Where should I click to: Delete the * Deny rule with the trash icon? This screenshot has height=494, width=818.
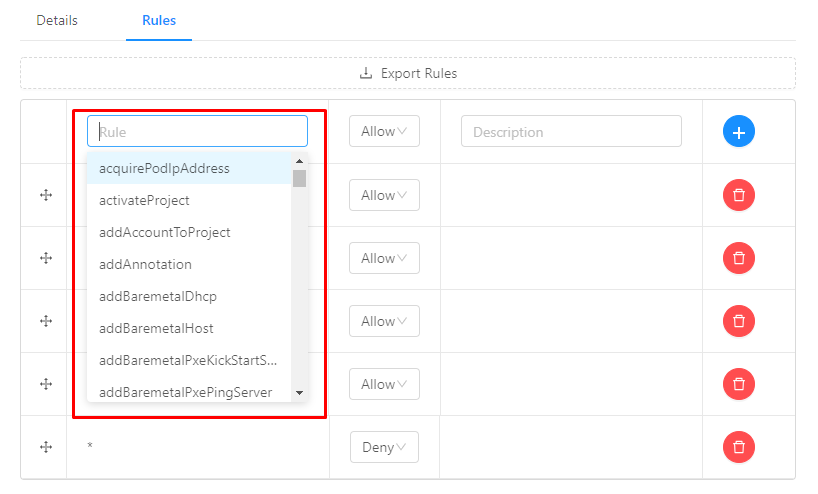coord(739,447)
